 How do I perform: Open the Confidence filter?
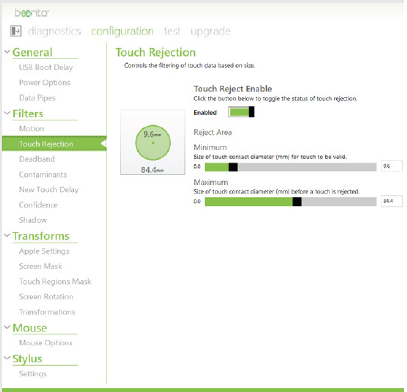click(38, 205)
